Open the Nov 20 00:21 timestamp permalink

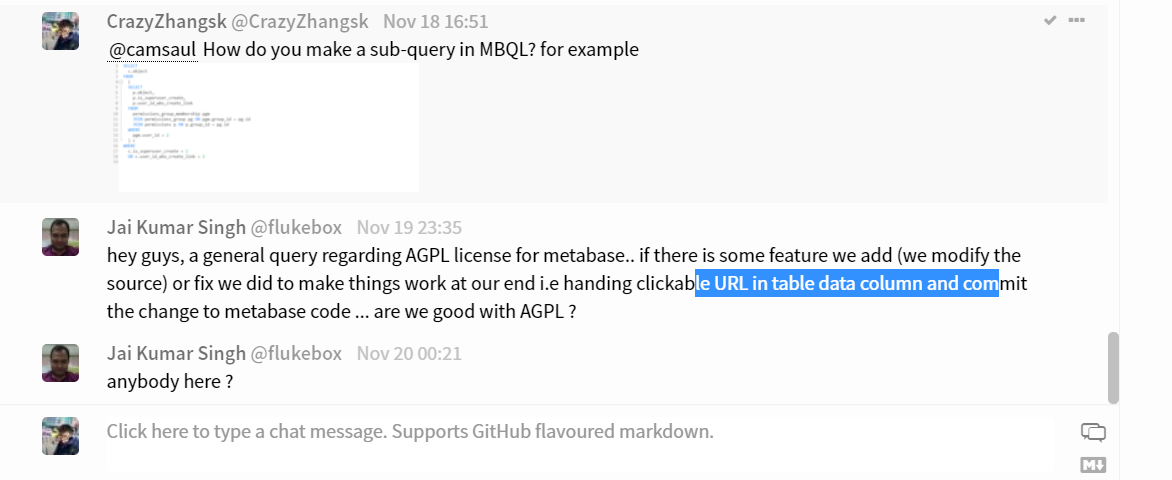coord(409,353)
